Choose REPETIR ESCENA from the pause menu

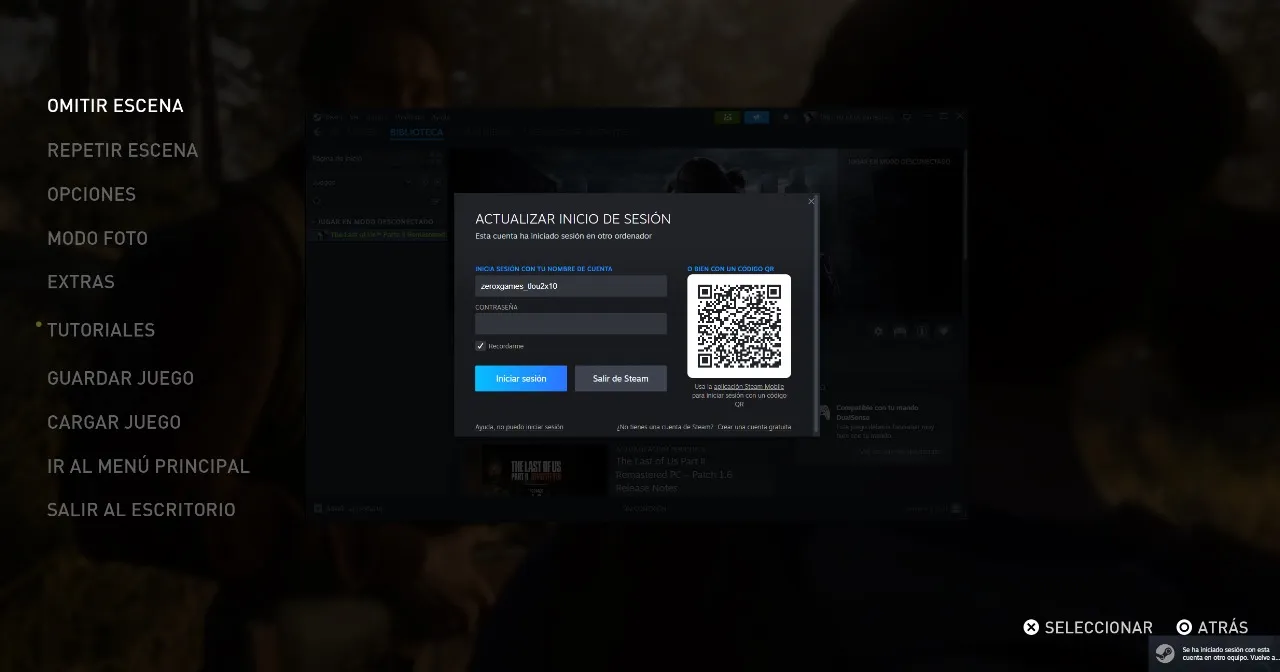pos(122,150)
